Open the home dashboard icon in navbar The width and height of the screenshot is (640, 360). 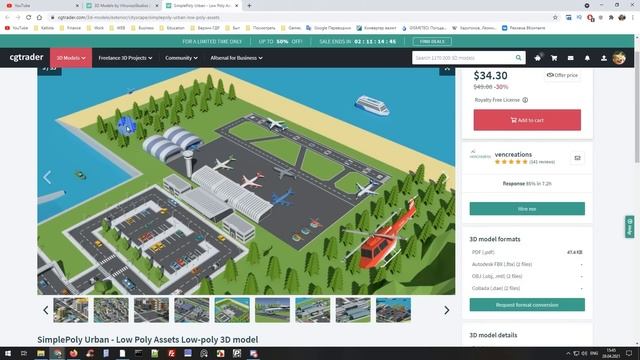pyautogui.click(x=538, y=58)
